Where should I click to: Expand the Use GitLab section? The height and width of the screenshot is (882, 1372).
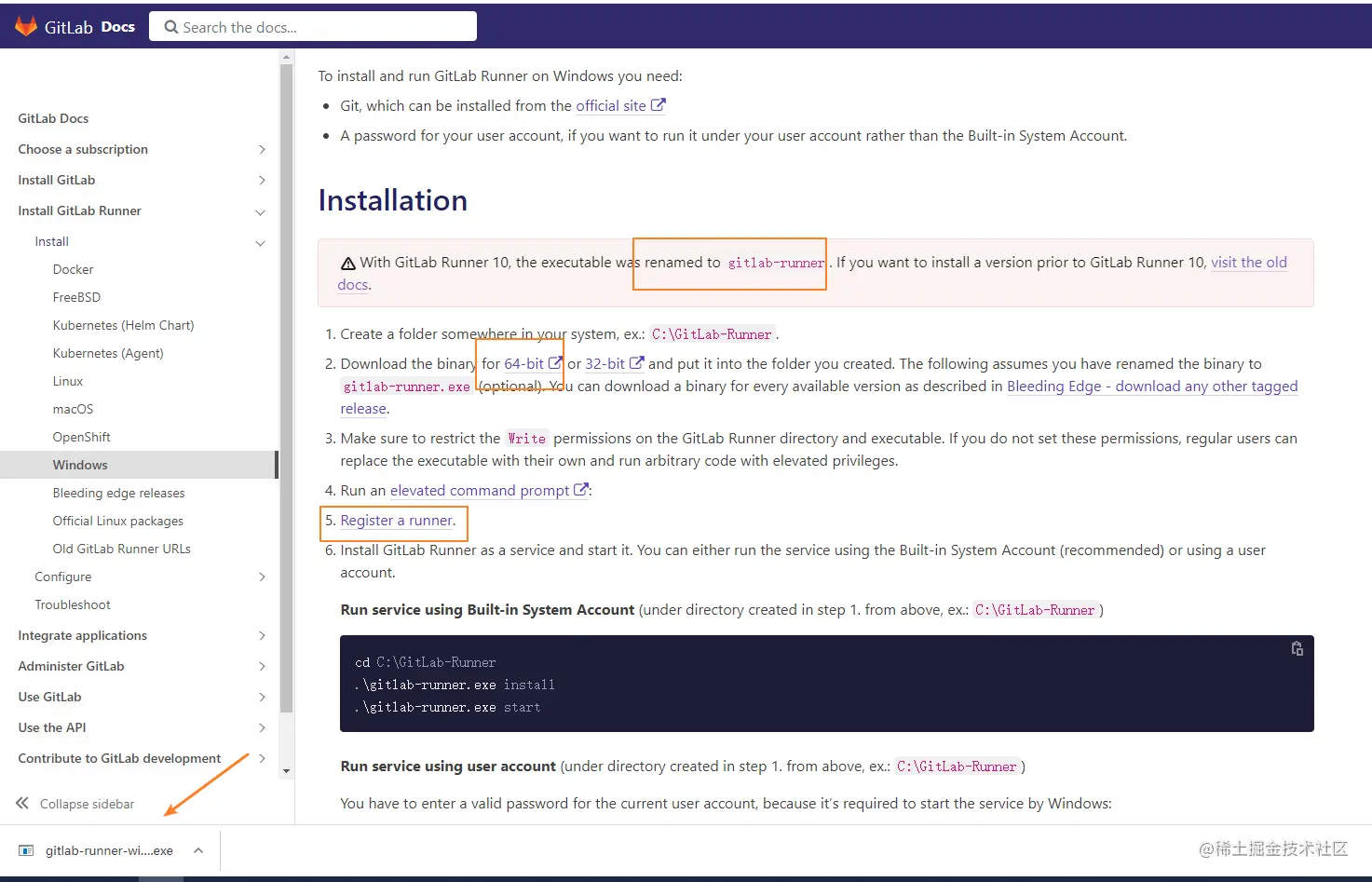tap(262, 697)
